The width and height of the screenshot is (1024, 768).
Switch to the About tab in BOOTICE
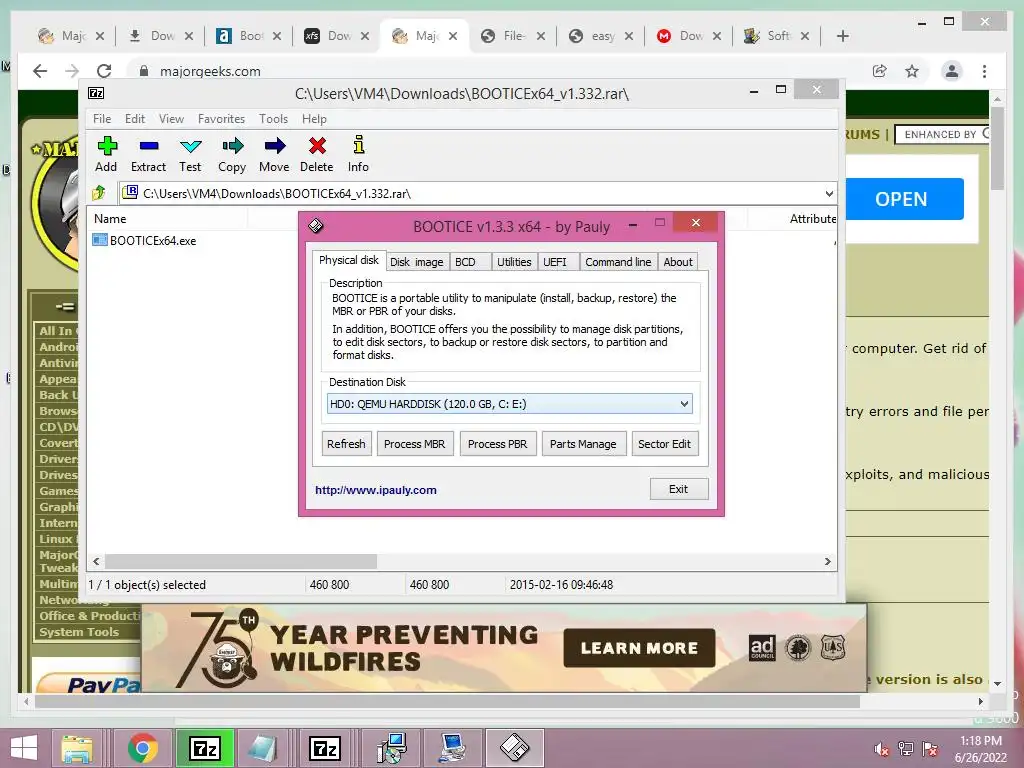tap(678, 262)
